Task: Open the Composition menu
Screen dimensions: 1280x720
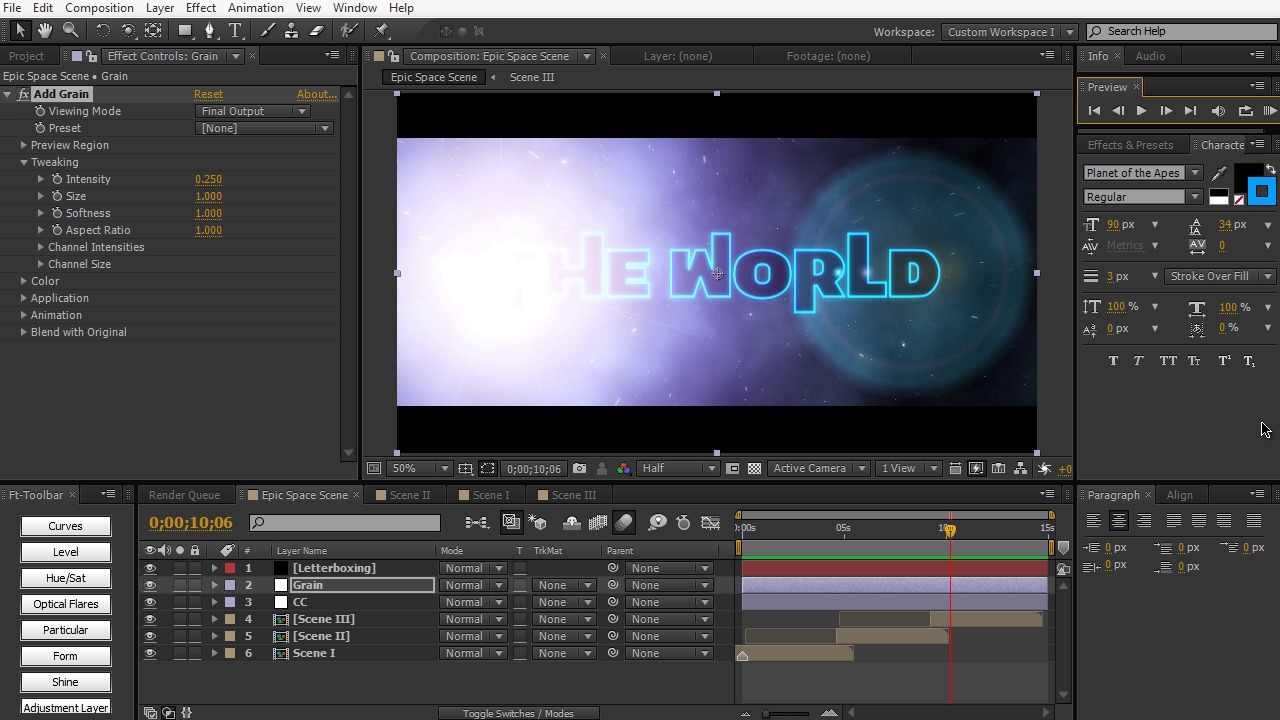Action: tap(99, 8)
